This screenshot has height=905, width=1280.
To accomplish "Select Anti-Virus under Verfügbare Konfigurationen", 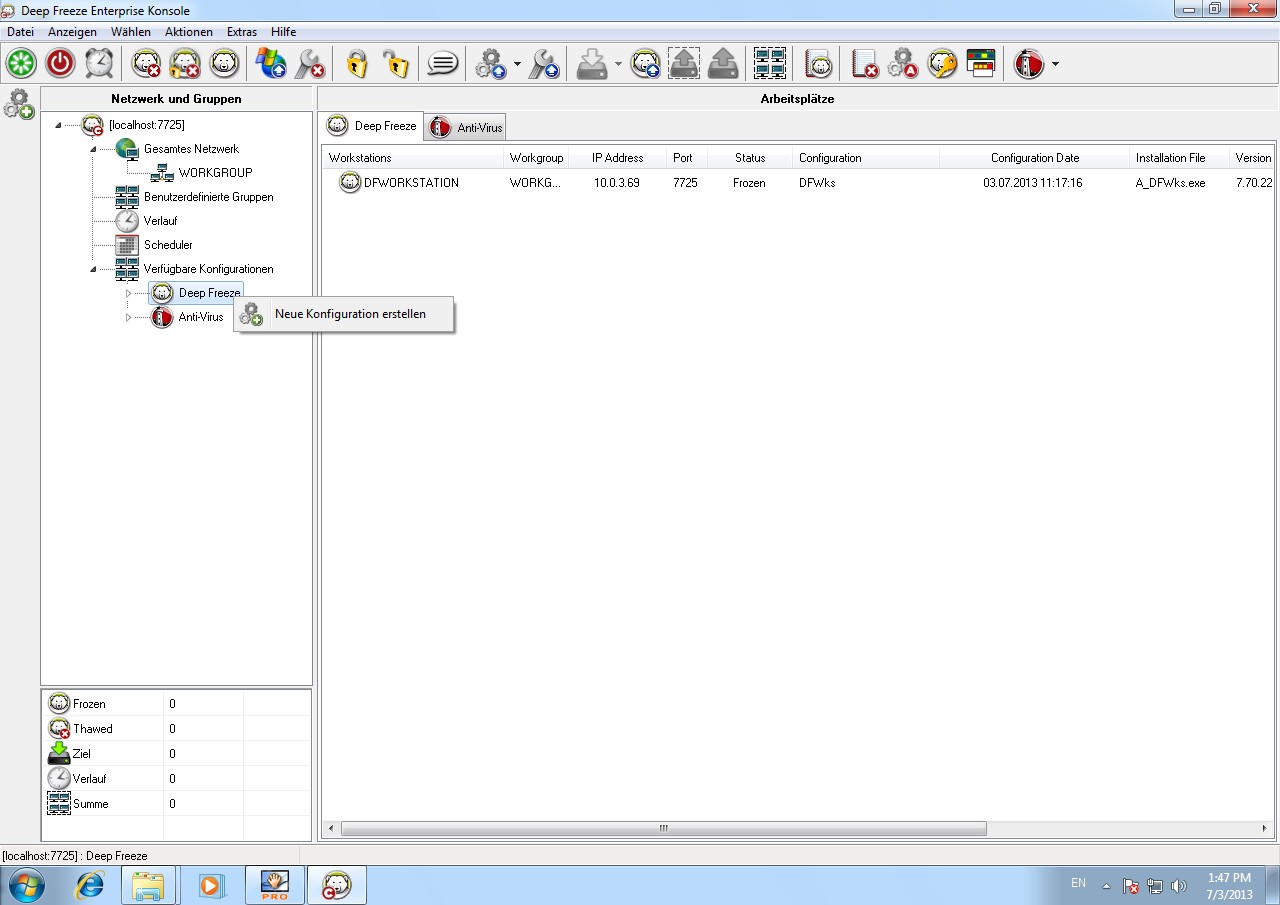I will click(200, 317).
